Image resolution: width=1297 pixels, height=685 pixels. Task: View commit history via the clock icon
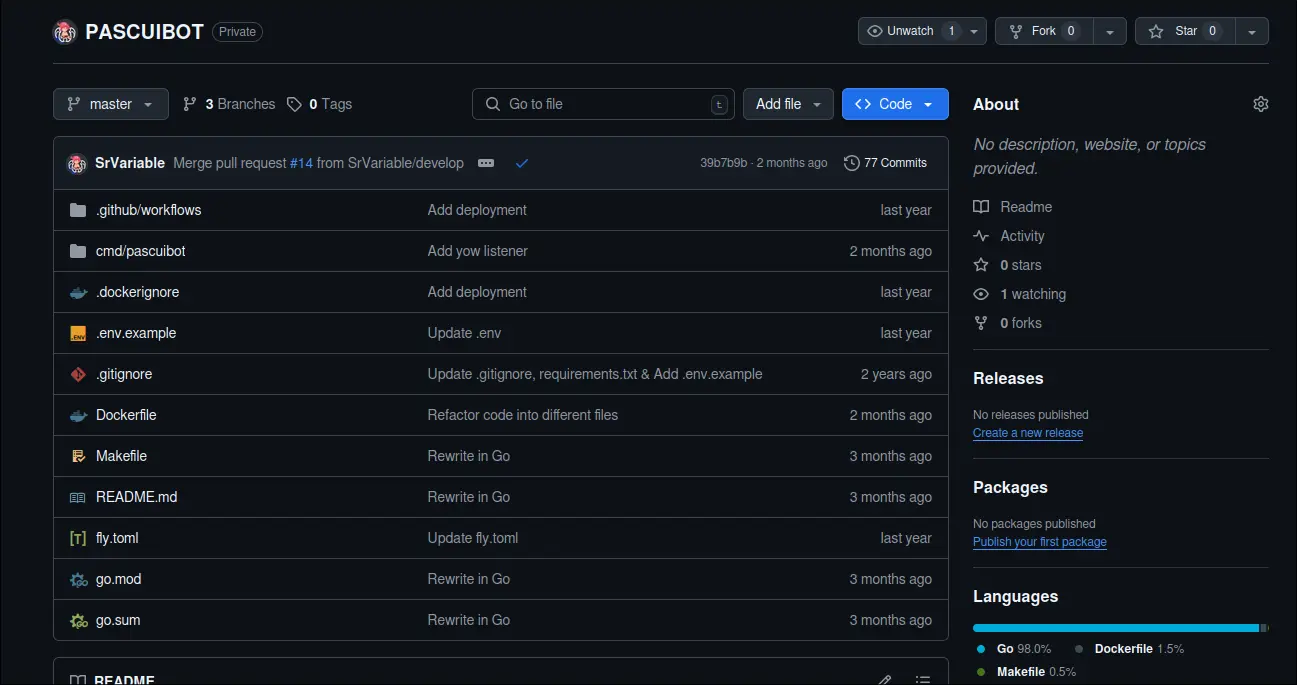851,162
